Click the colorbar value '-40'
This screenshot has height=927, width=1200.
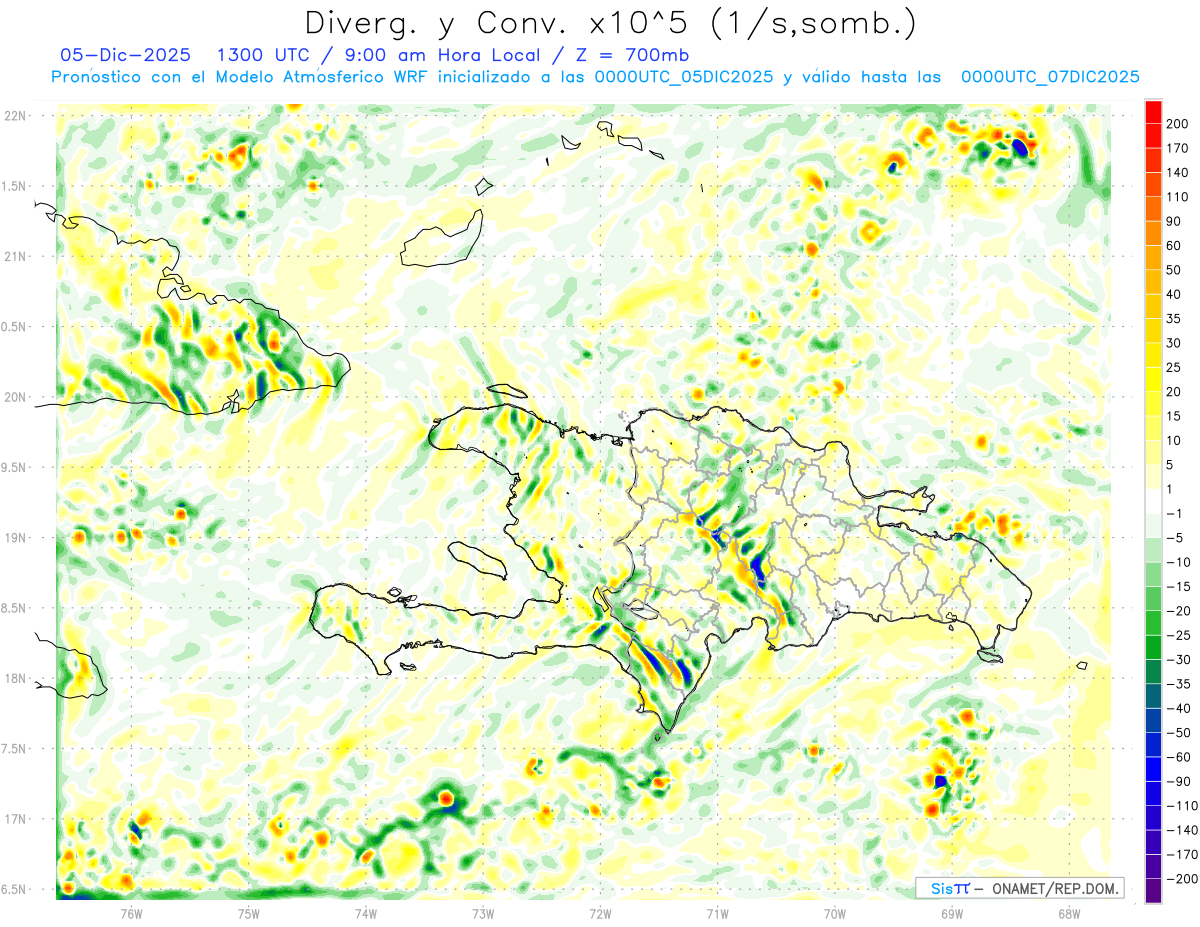point(1181,709)
